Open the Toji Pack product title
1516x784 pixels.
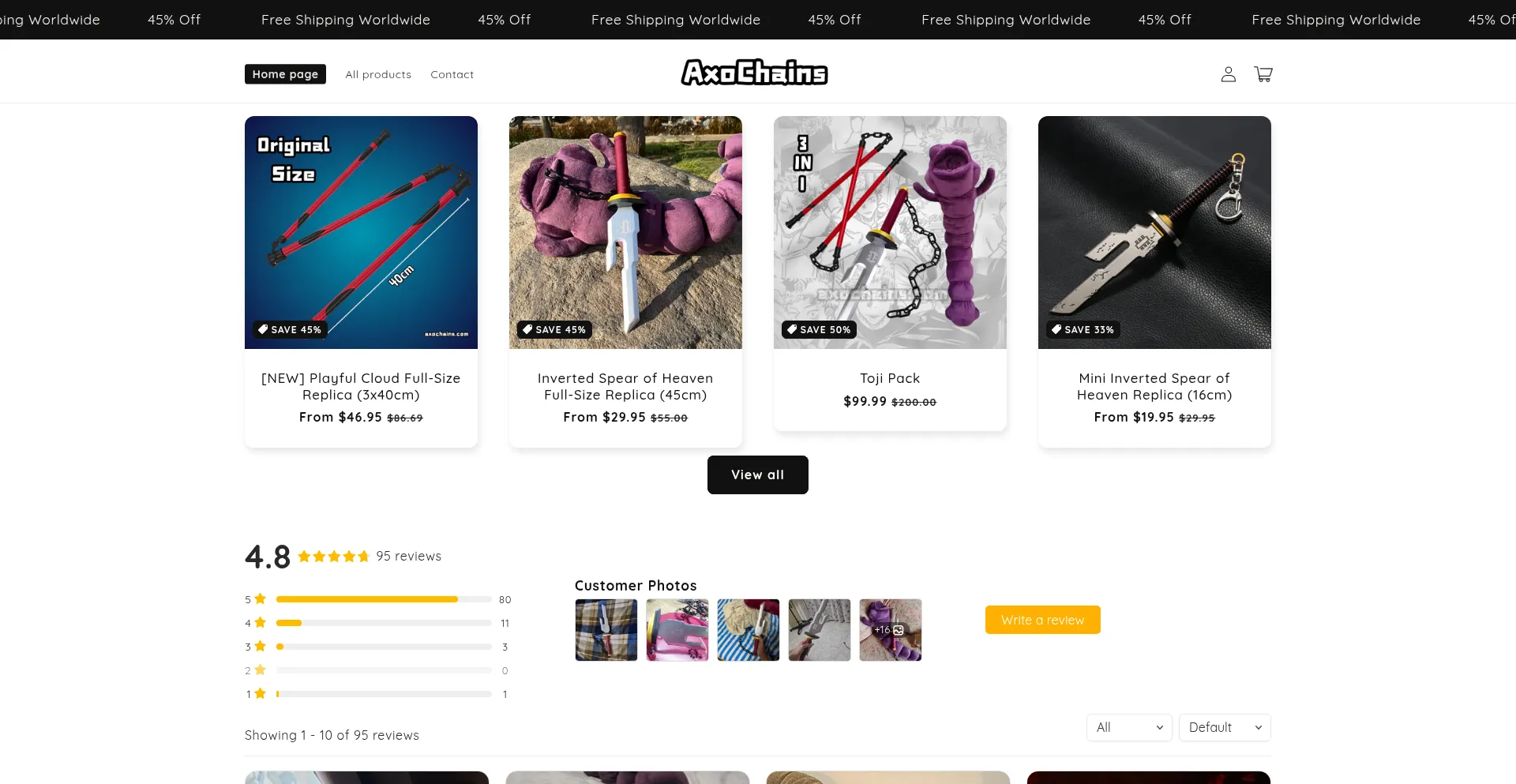coord(890,378)
